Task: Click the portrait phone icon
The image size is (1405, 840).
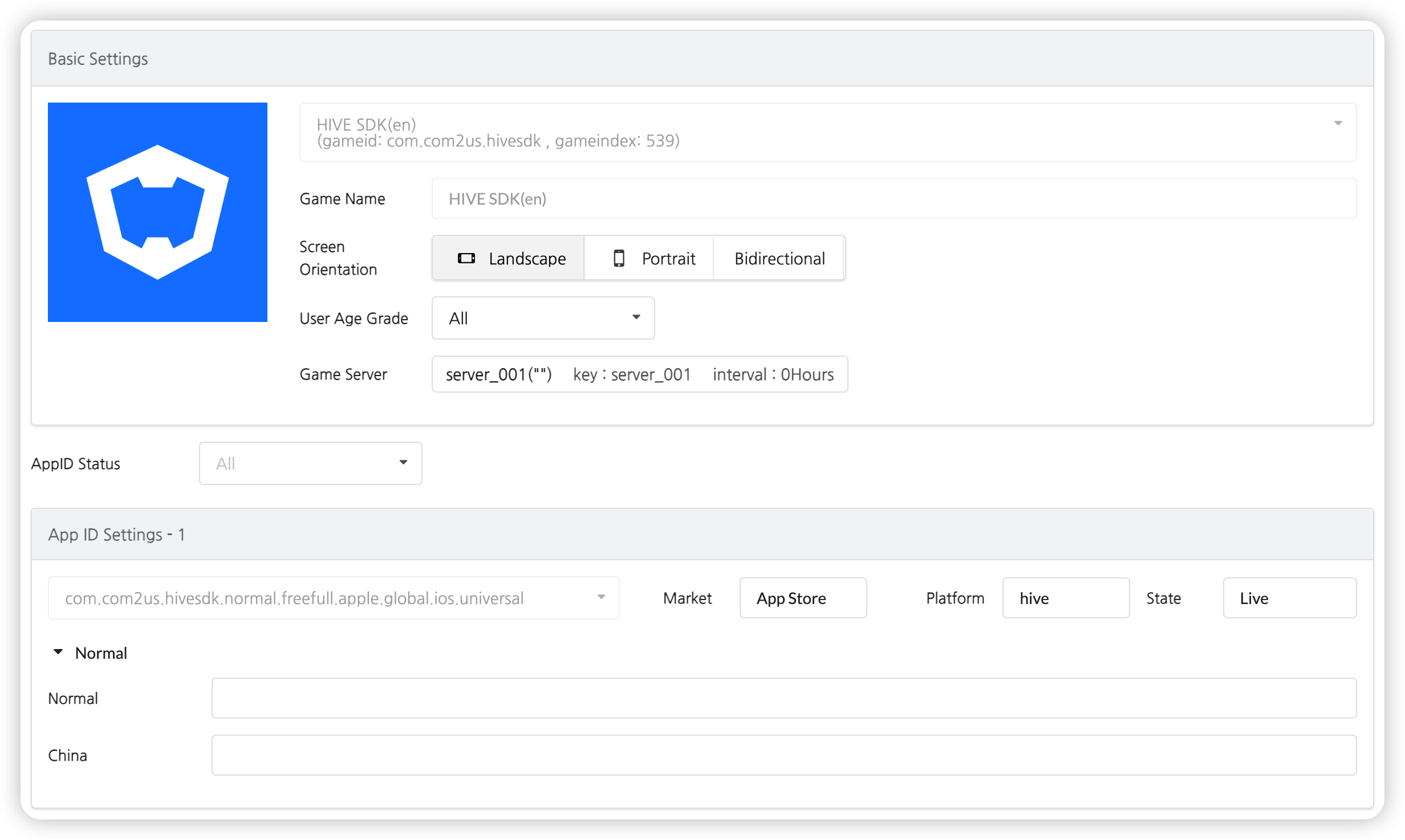Action: [619, 258]
